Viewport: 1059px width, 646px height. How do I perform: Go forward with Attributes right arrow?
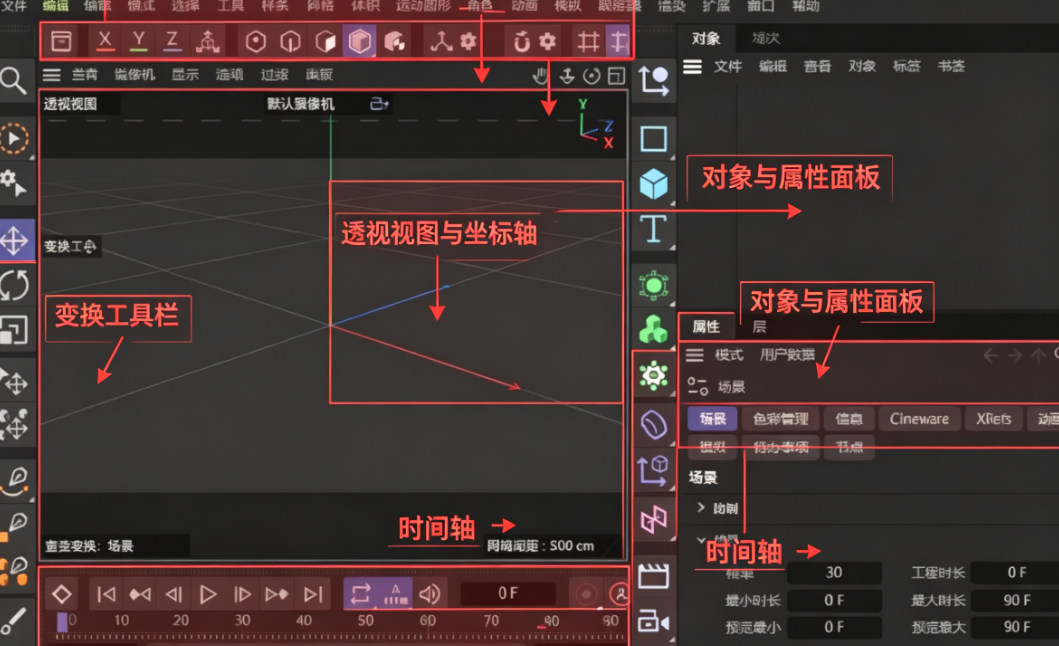click(x=1014, y=355)
